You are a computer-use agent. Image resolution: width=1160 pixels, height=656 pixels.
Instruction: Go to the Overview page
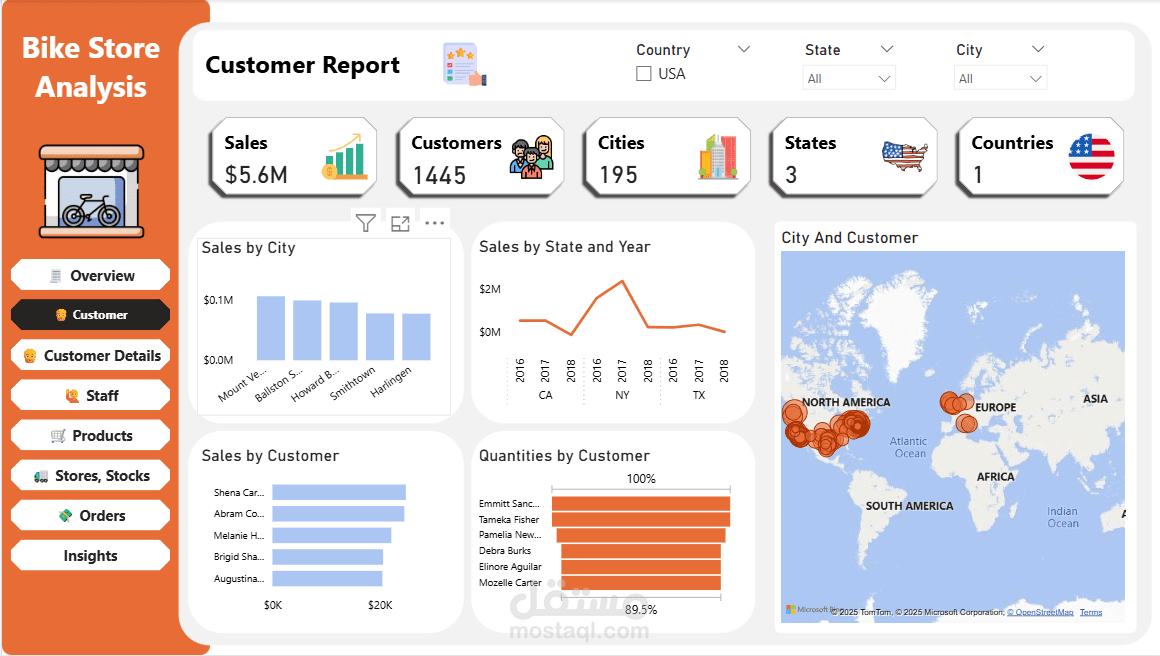90,275
